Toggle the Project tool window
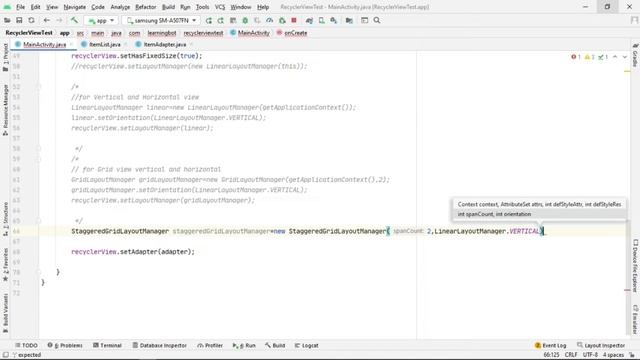 [x=5, y=57]
